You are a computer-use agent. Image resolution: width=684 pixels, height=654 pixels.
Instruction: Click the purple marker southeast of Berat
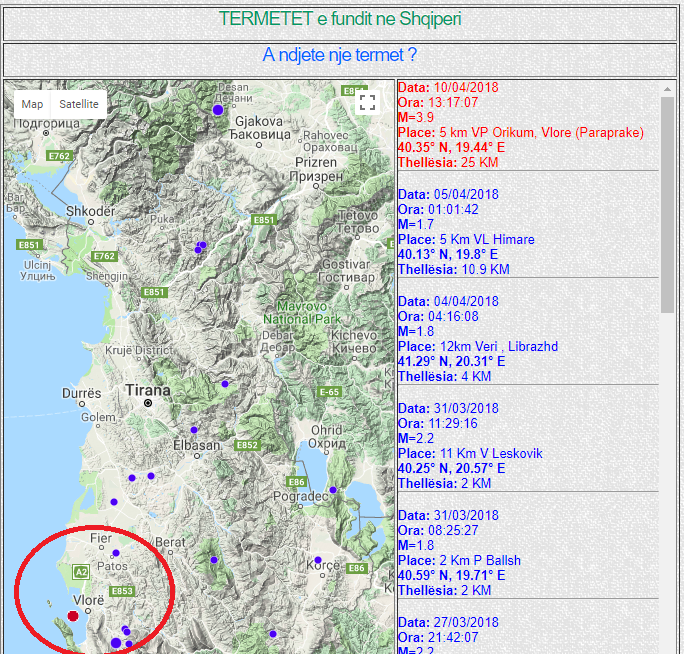click(214, 560)
